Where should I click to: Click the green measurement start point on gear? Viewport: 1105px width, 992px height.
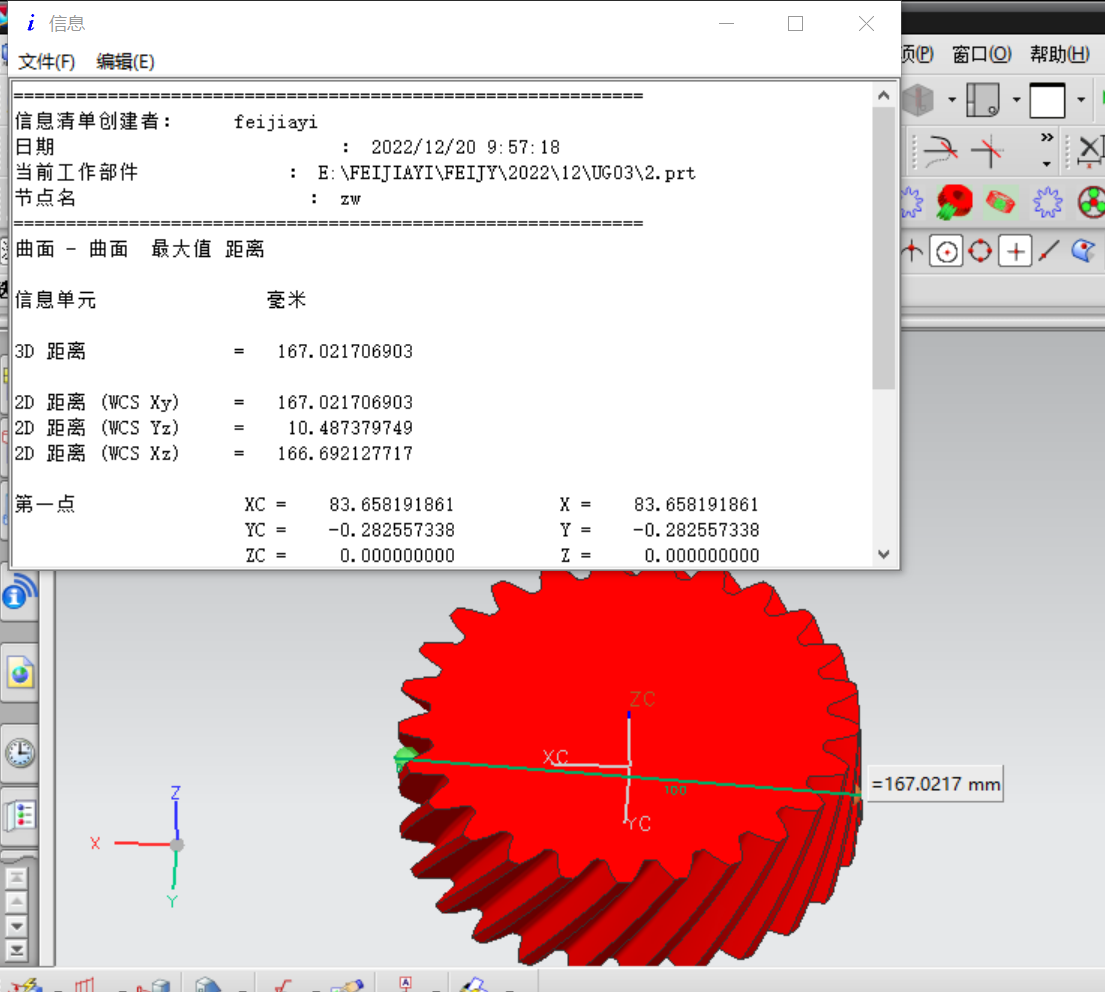405,758
